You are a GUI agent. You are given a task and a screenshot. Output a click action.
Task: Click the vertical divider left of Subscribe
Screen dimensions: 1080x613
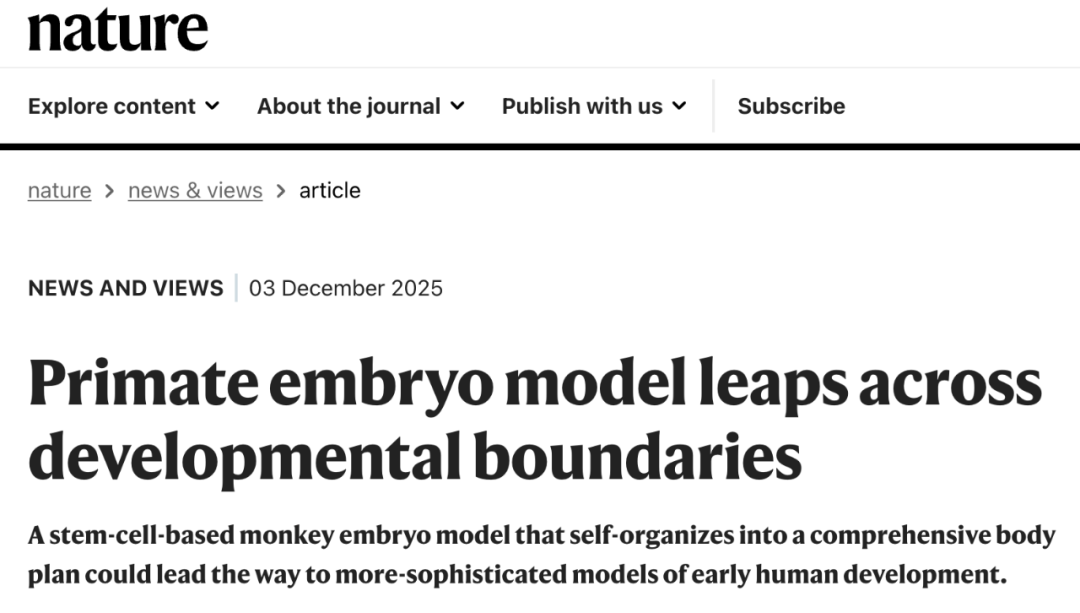(713, 106)
